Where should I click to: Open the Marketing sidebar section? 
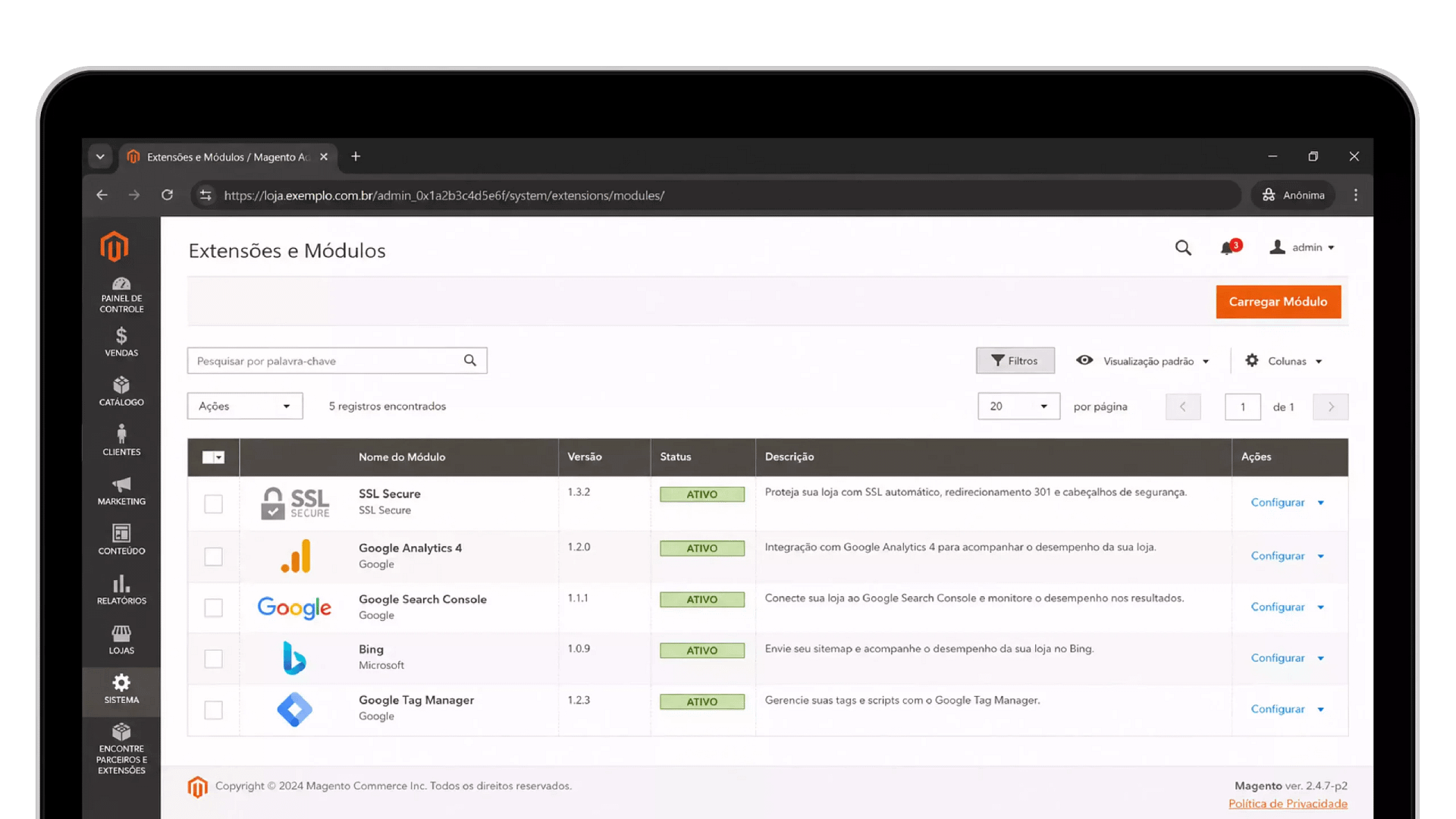[x=121, y=491]
